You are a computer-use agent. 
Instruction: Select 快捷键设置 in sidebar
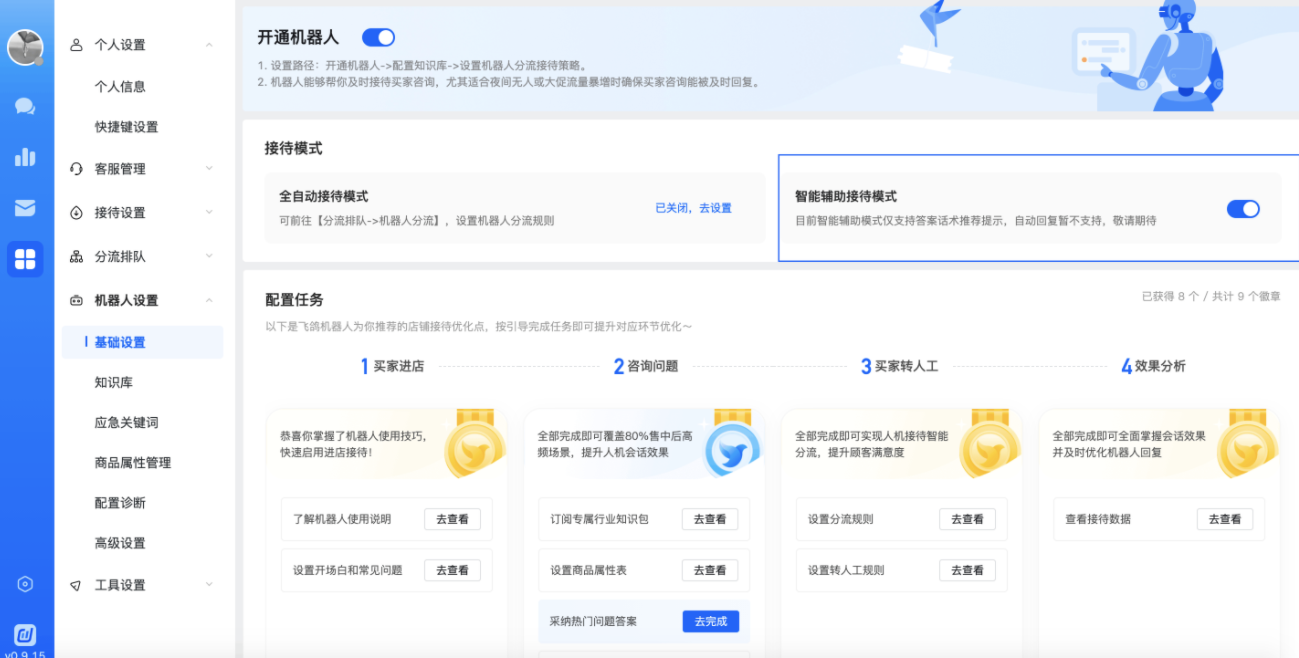(x=127, y=127)
